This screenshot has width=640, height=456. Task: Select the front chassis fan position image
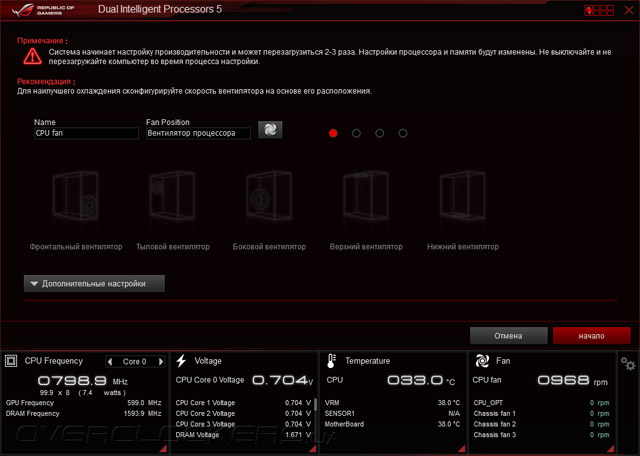pos(76,196)
